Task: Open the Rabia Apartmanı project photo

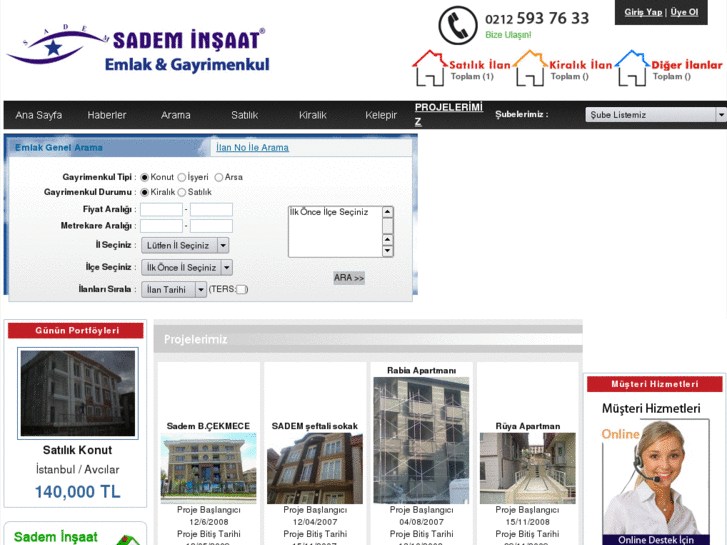Action: tap(421, 441)
